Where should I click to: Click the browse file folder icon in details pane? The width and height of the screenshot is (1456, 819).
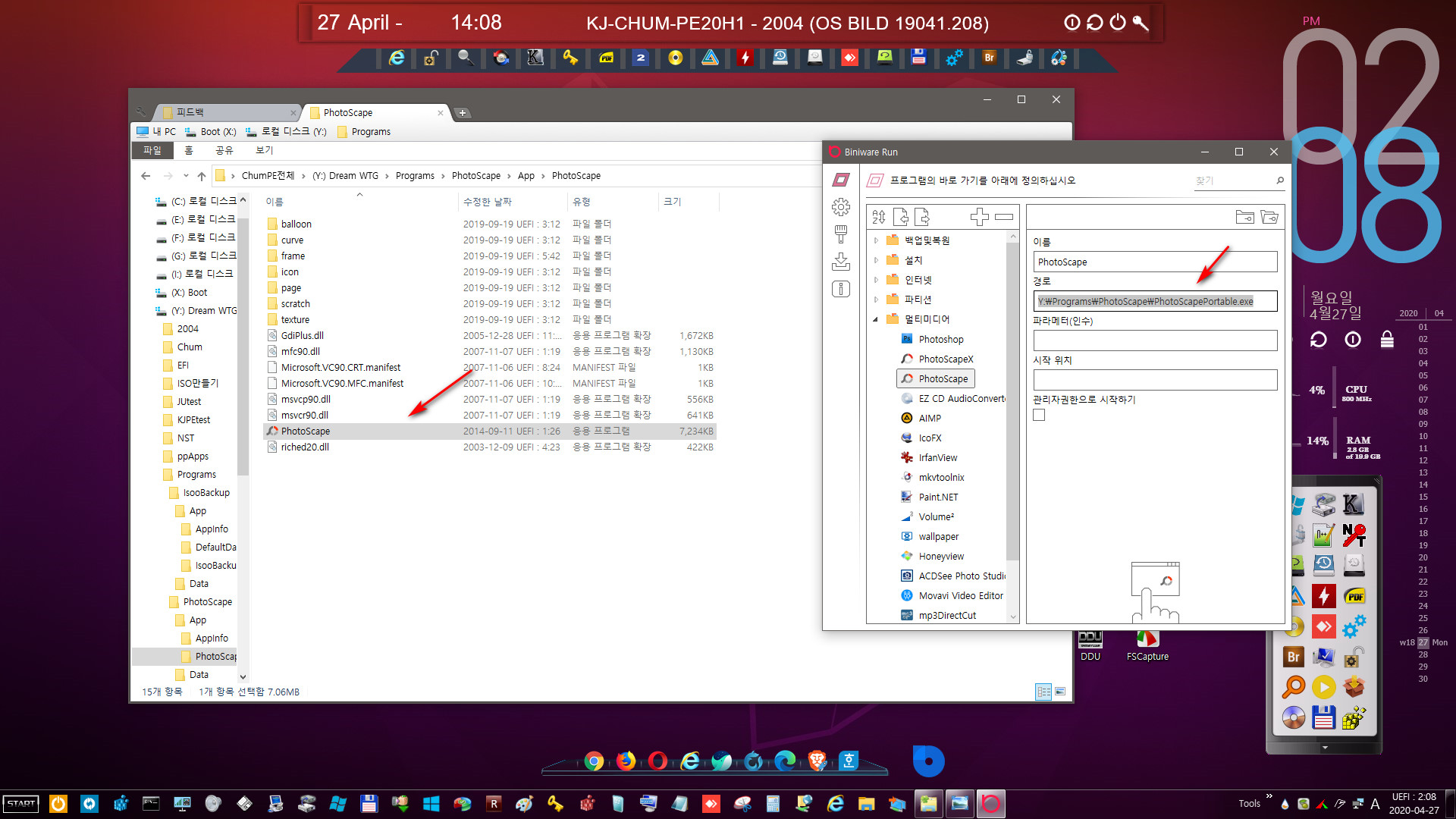coord(1244,217)
